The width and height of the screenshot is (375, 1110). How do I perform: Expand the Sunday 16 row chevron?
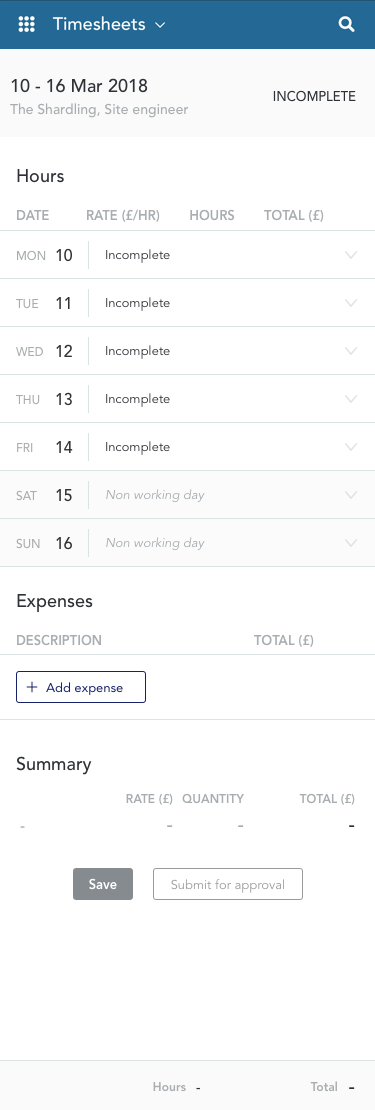pyautogui.click(x=350, y=543)
